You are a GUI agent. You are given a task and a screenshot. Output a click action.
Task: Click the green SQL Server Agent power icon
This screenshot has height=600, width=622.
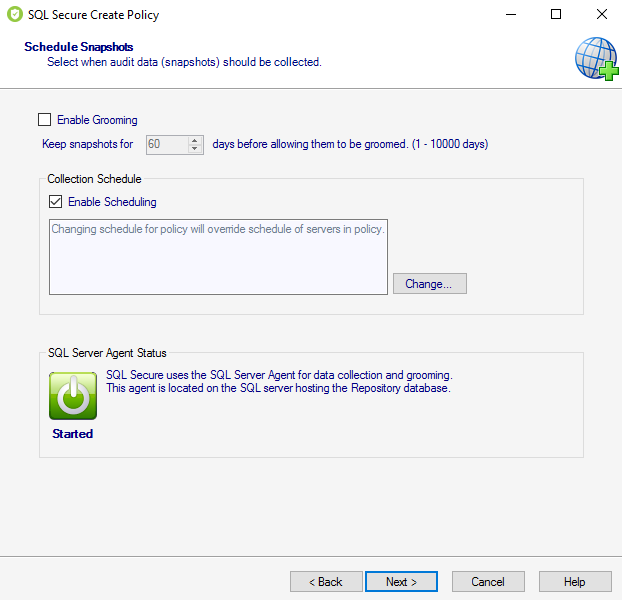click(x=73, y=395)
